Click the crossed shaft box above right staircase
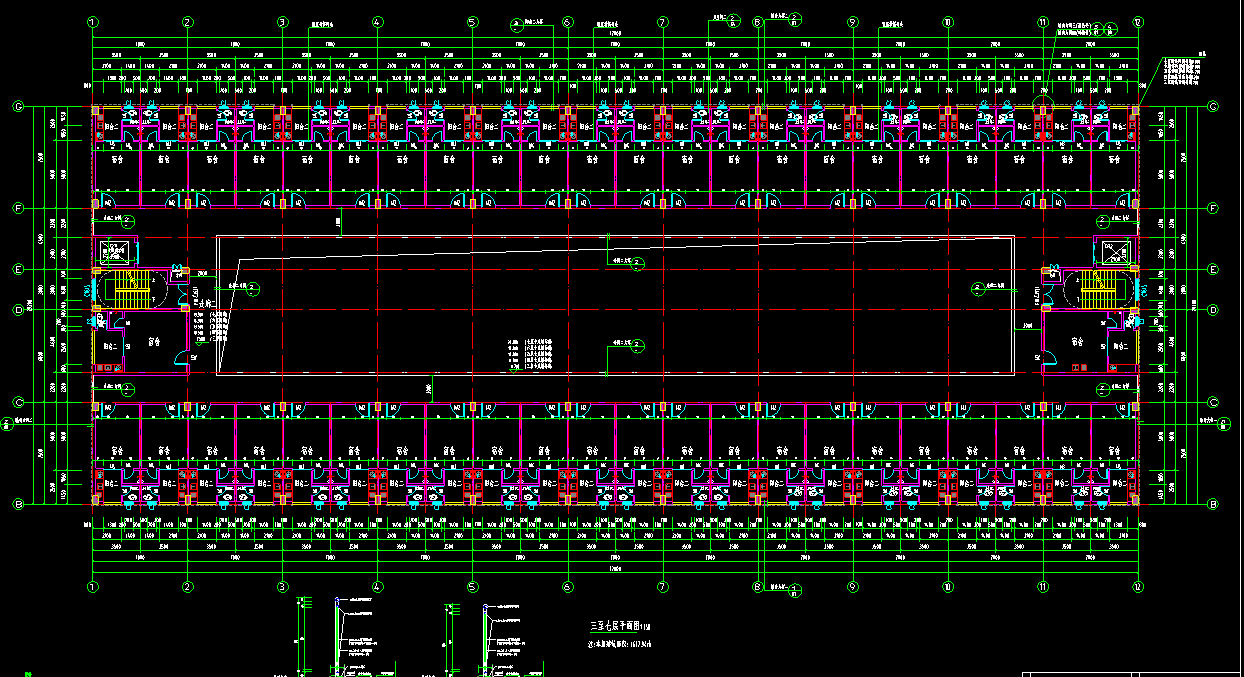This screenshot has width=1244, height=677. pyautogui.click(x=1114, y=249)
